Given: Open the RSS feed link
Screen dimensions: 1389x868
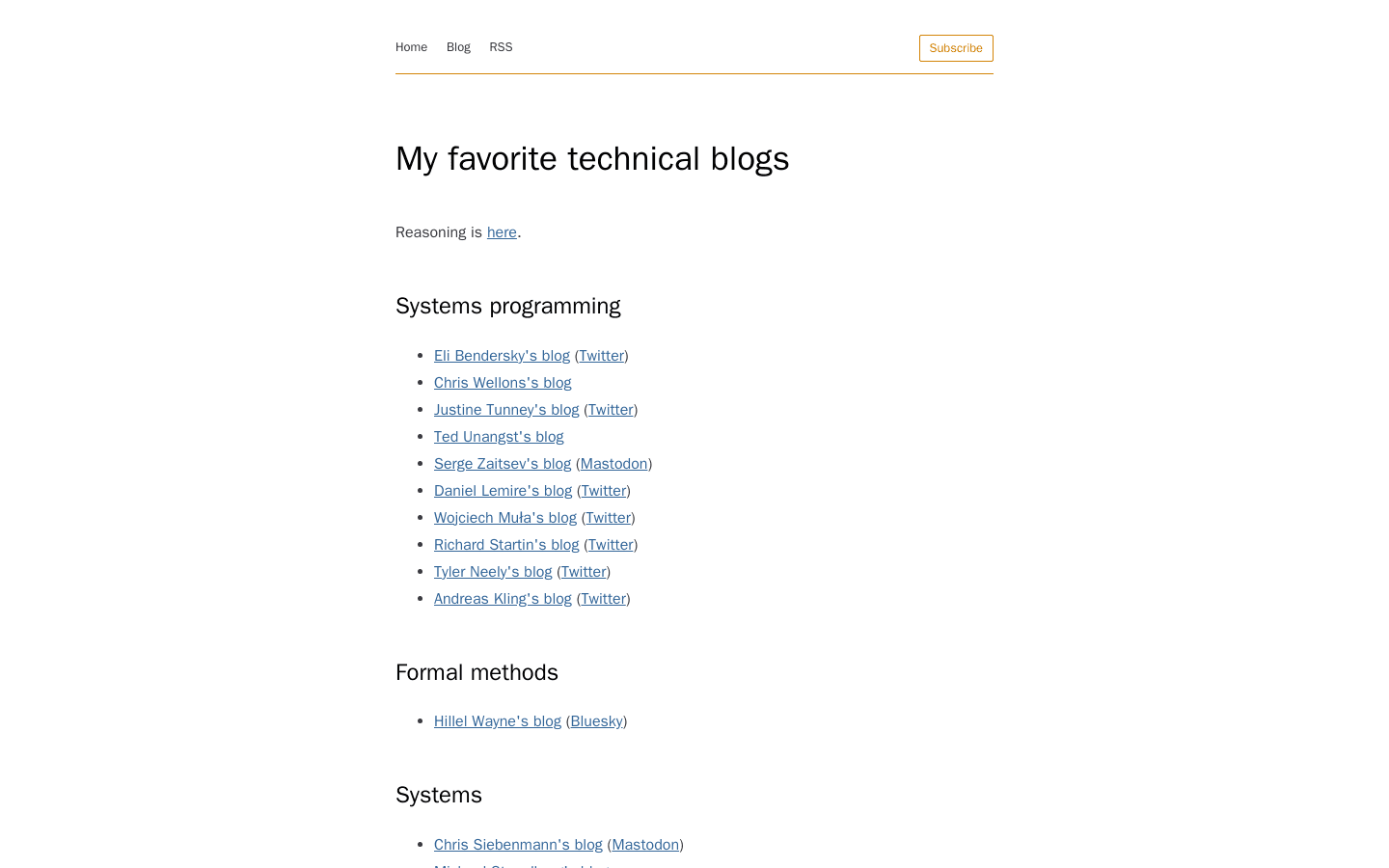Looking at the screenshot, I should pos(501,46).
